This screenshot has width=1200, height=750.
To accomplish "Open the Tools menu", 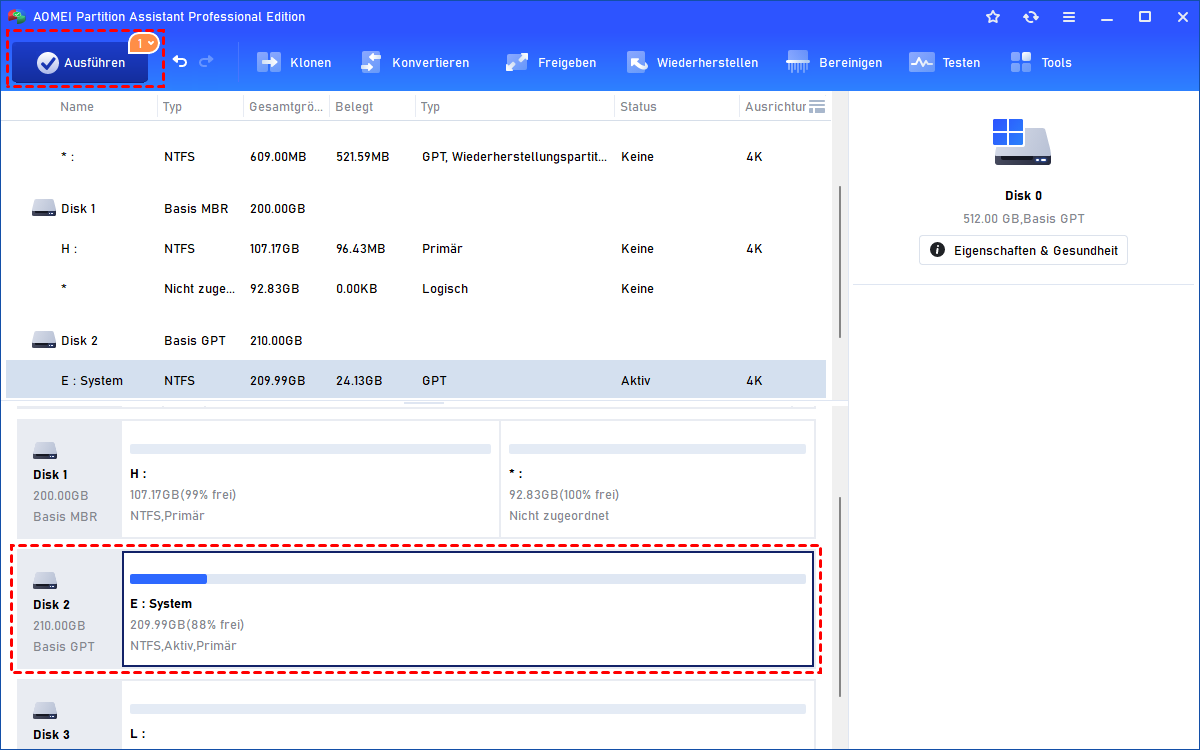I will [x=1040, y=62].
